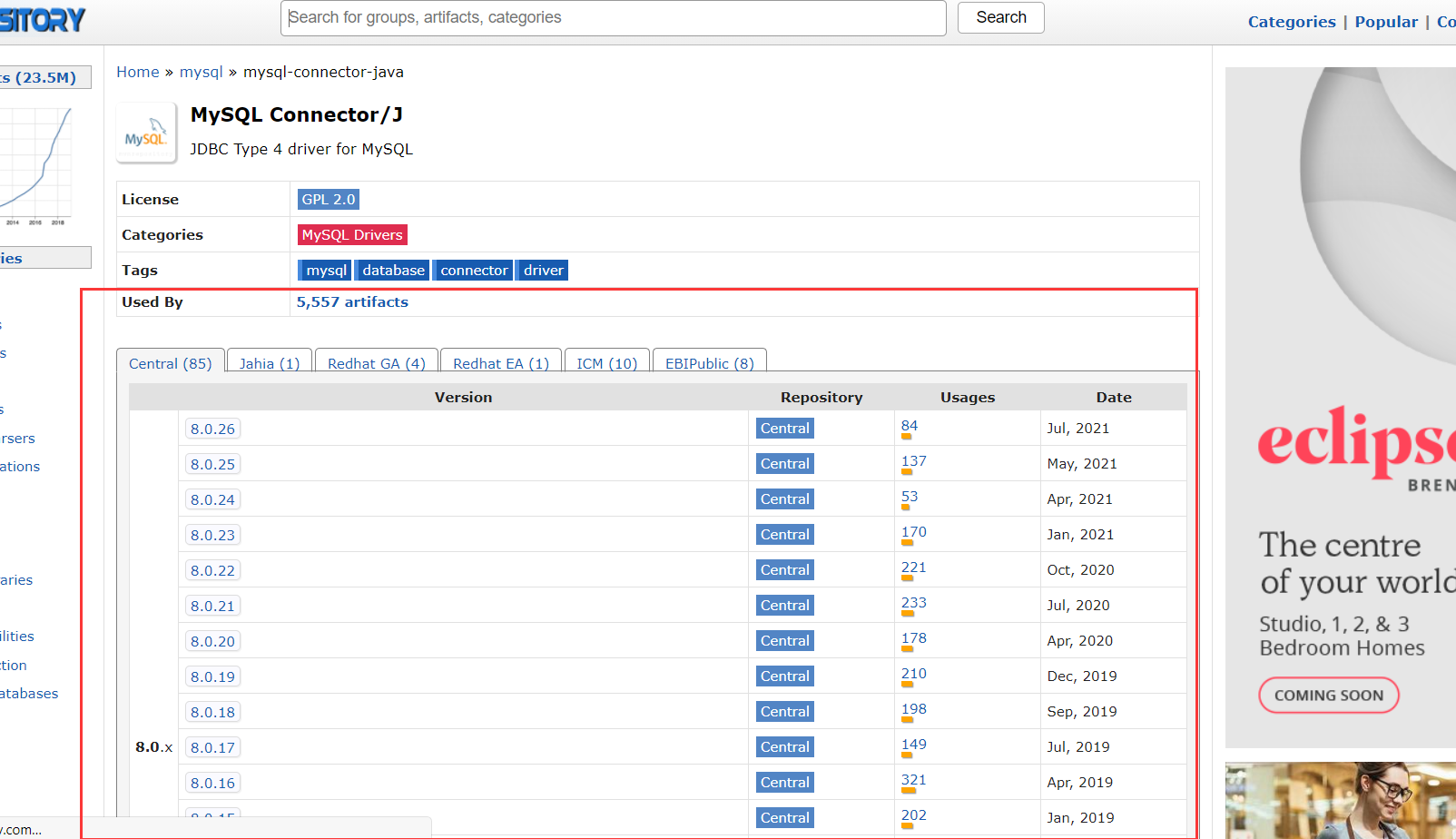Switch to the Central (85) tab
Image resolution: width=1456 pixels, height=839 pixels.
171,362
